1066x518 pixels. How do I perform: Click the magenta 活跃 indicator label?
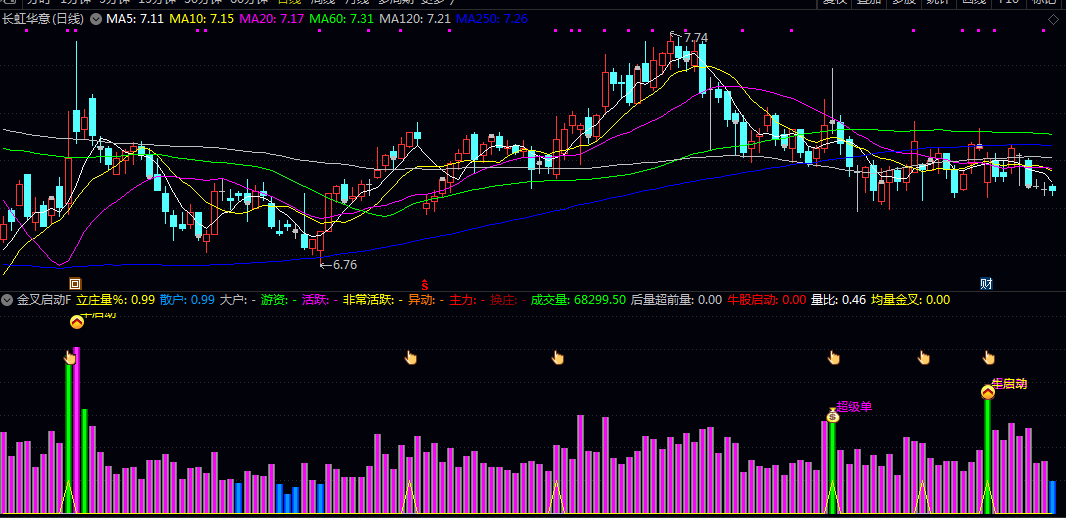[x=320, y=300]
